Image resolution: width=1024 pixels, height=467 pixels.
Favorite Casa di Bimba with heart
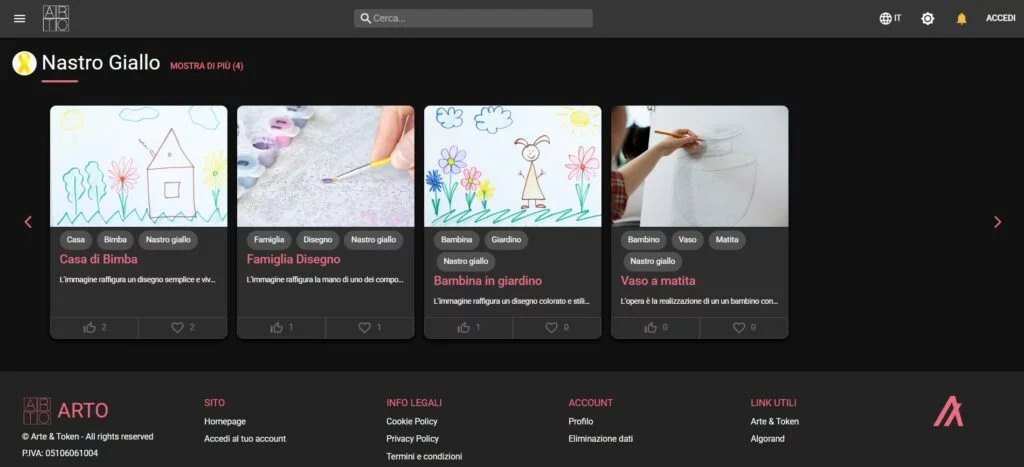point(183,327)
